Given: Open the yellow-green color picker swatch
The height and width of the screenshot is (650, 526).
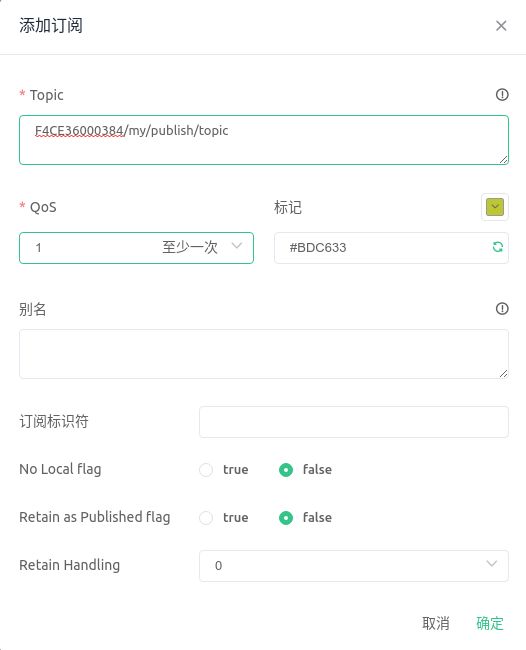Looking at the screenshot, I should [x=494, y=207].
